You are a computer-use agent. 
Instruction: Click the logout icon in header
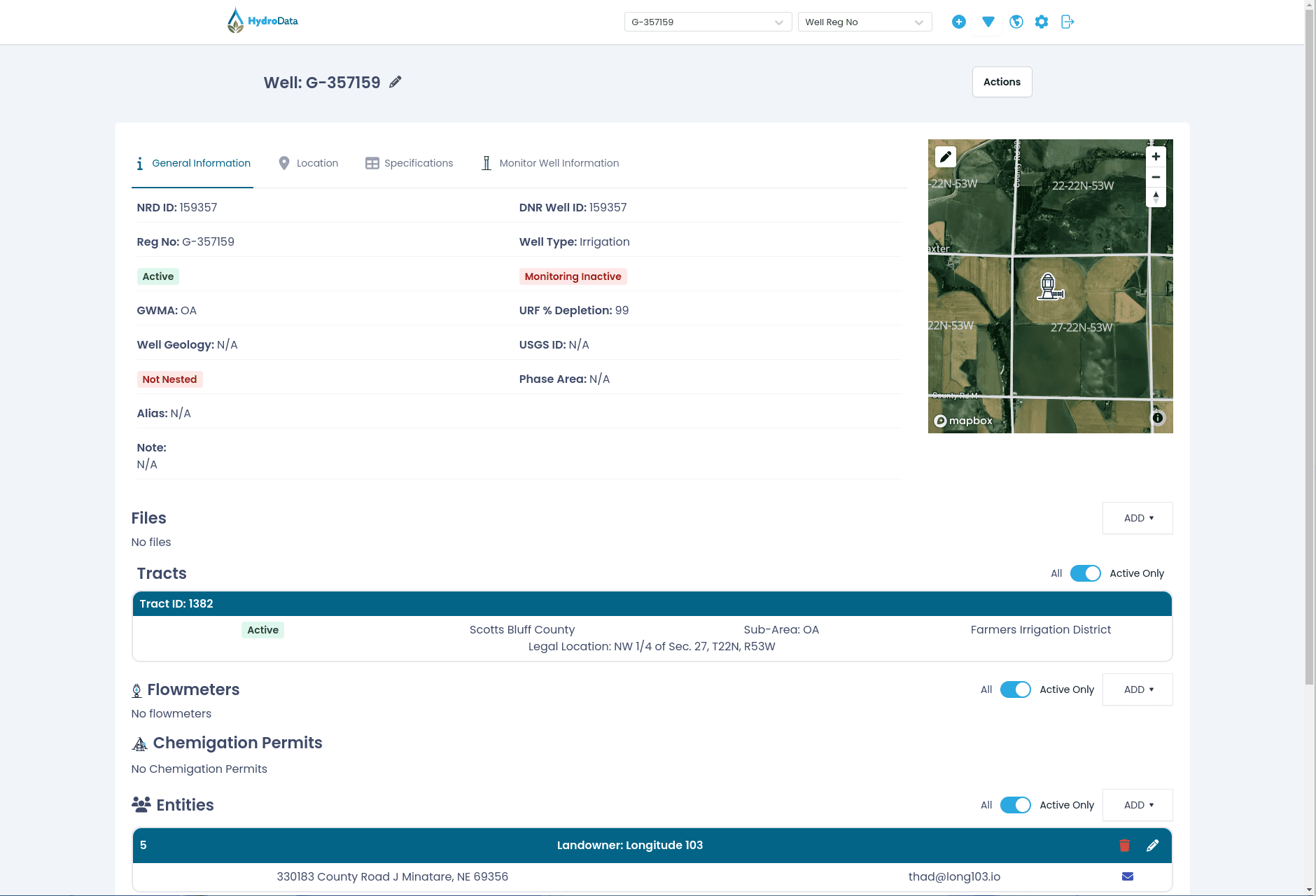1067,22
